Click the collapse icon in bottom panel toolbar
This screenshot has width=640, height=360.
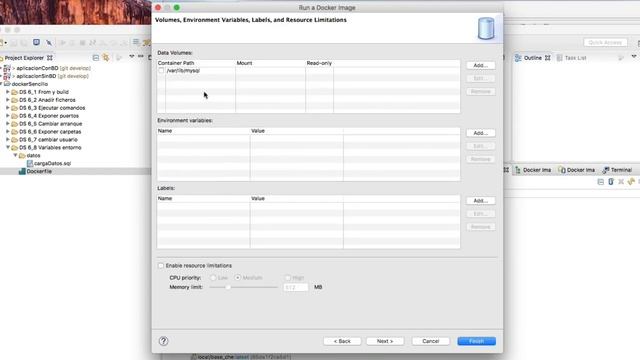[600, 182]
